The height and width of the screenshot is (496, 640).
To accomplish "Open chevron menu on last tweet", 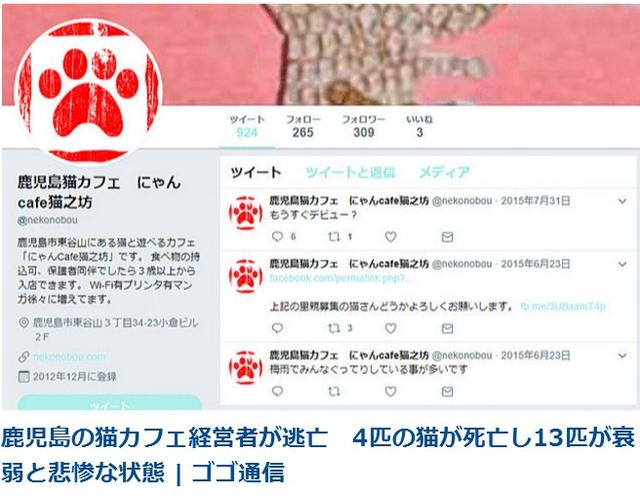I will 622,356.
